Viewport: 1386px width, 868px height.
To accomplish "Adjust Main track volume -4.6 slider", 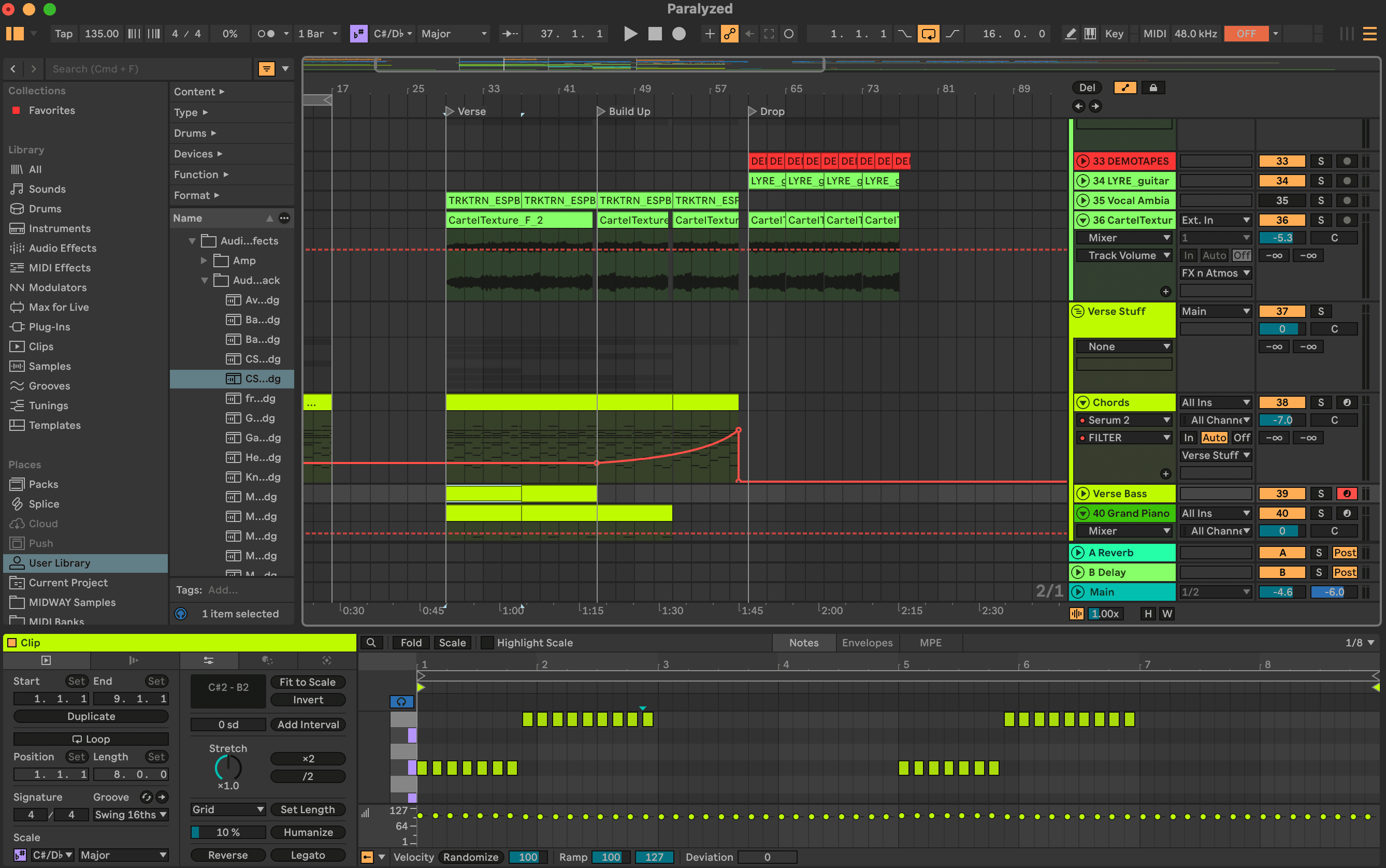I will [x=1281, y=592].
